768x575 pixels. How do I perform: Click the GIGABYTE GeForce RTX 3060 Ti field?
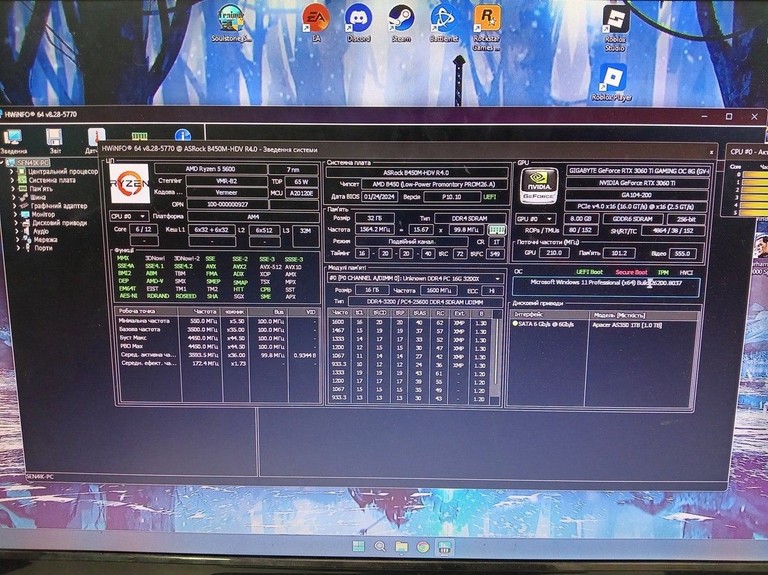click(x=638, y=171)
